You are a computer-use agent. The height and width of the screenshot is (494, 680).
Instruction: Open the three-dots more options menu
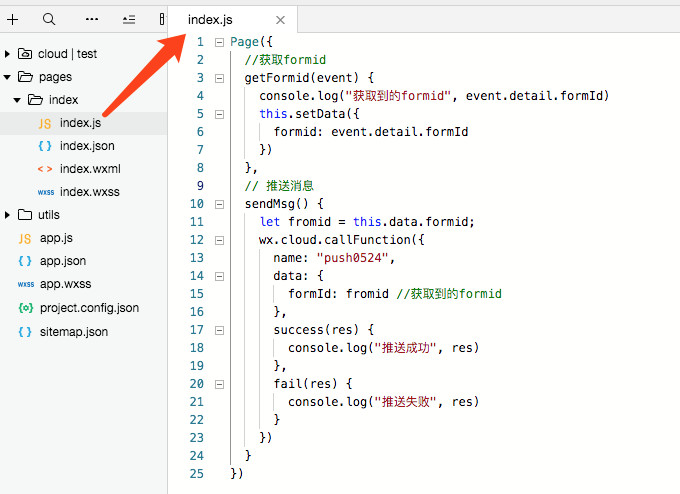[92, 19]
